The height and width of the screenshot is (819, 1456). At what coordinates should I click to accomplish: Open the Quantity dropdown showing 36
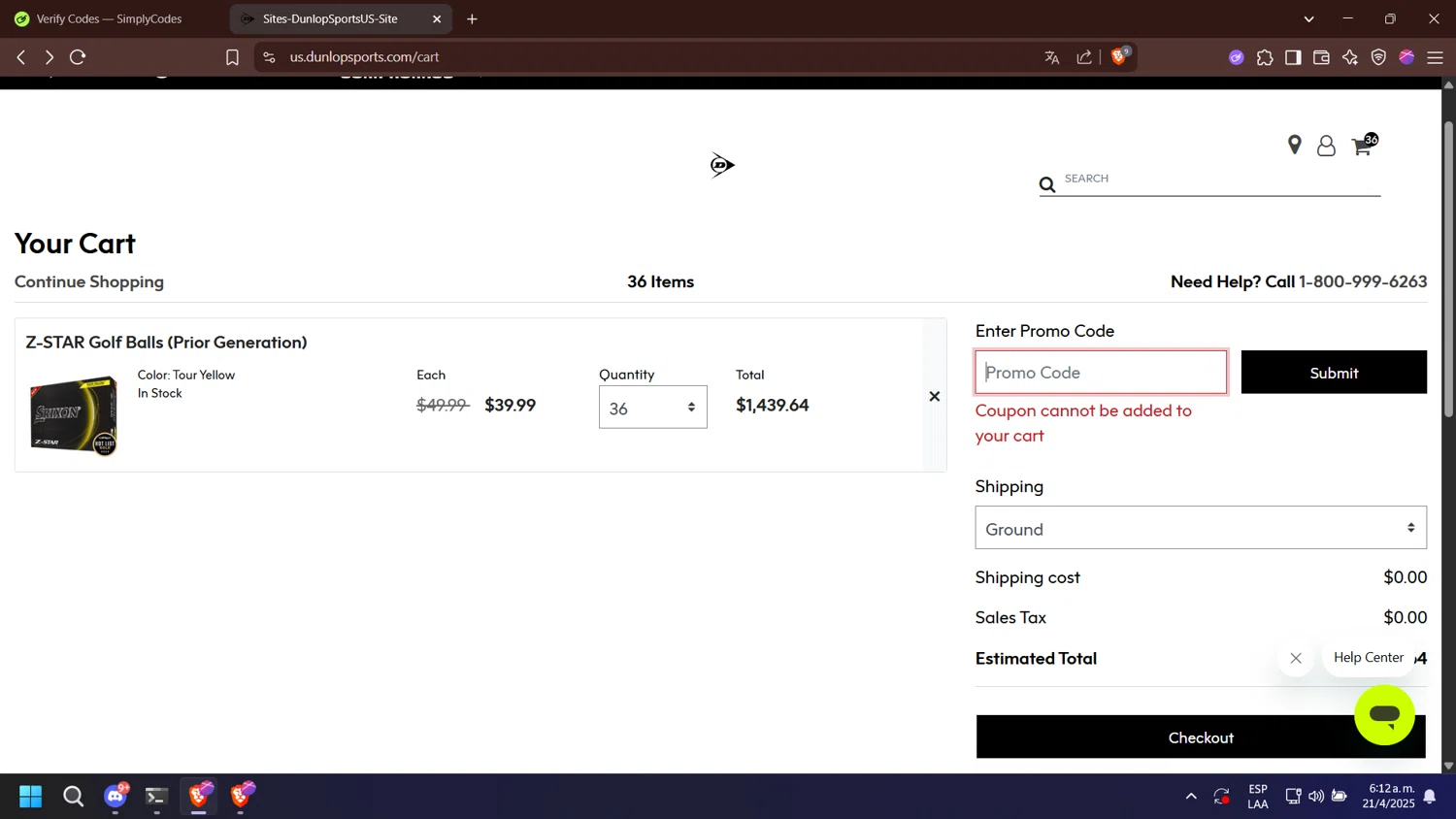(x=652, y=408)
